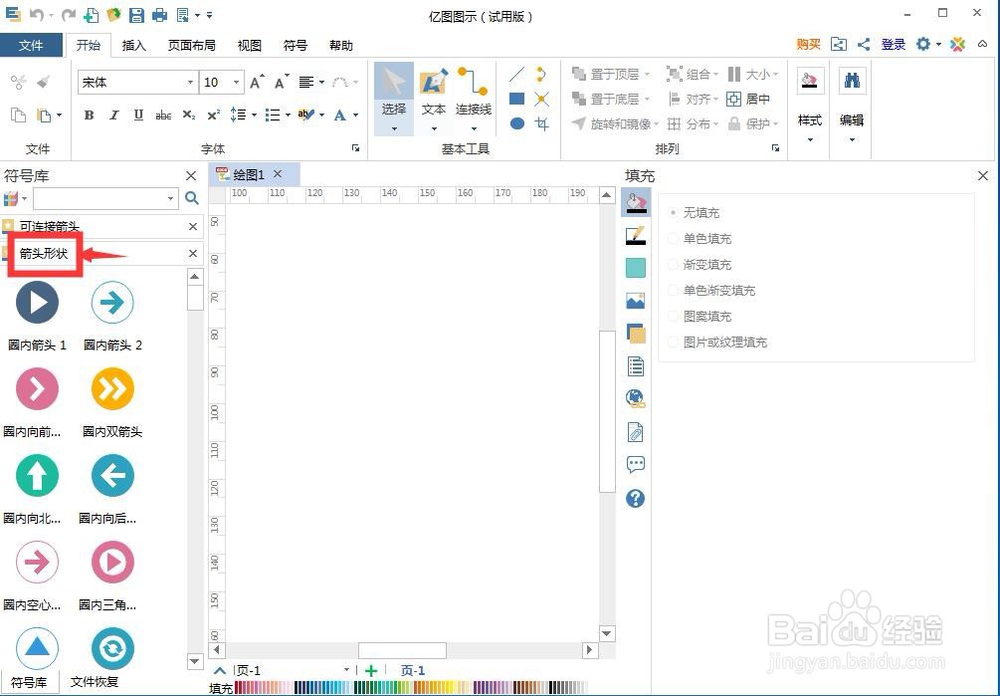
Task: Select the 圆内双箭头 shape thumbnail
Action: [x=112, y=389]
